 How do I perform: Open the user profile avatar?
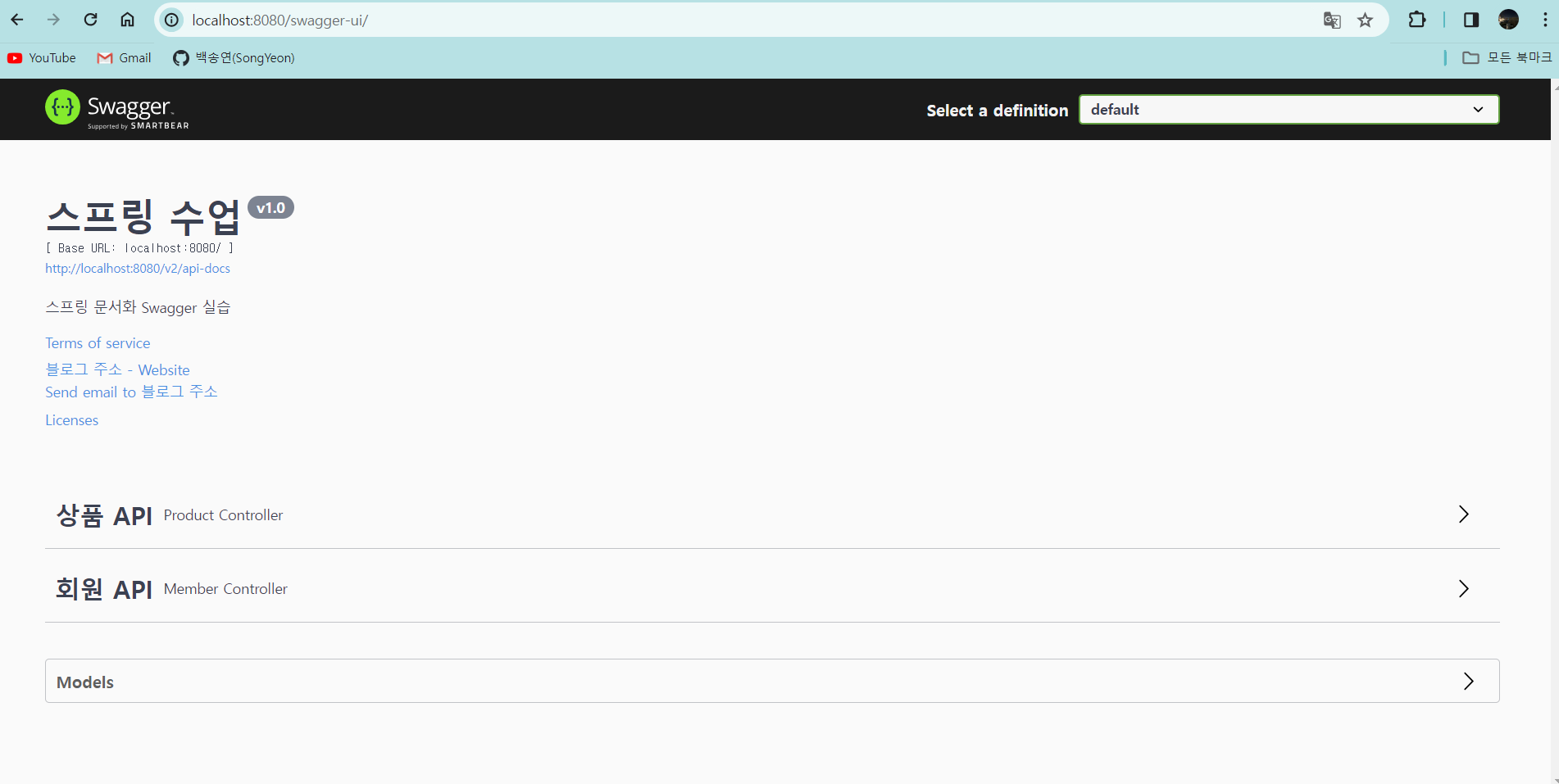tap(1509, 20)
